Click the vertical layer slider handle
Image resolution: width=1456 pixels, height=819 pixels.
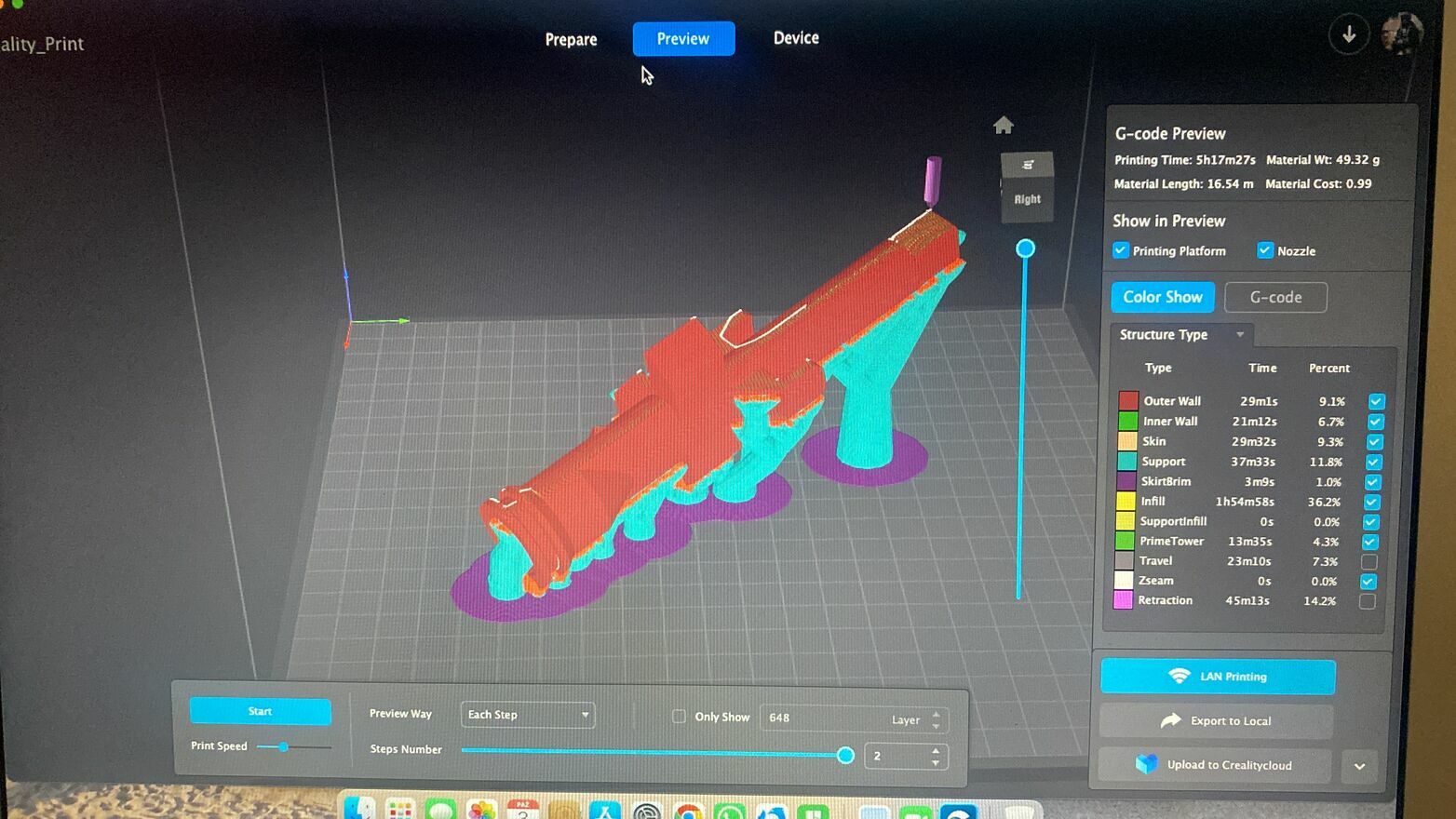[1025, 248]
